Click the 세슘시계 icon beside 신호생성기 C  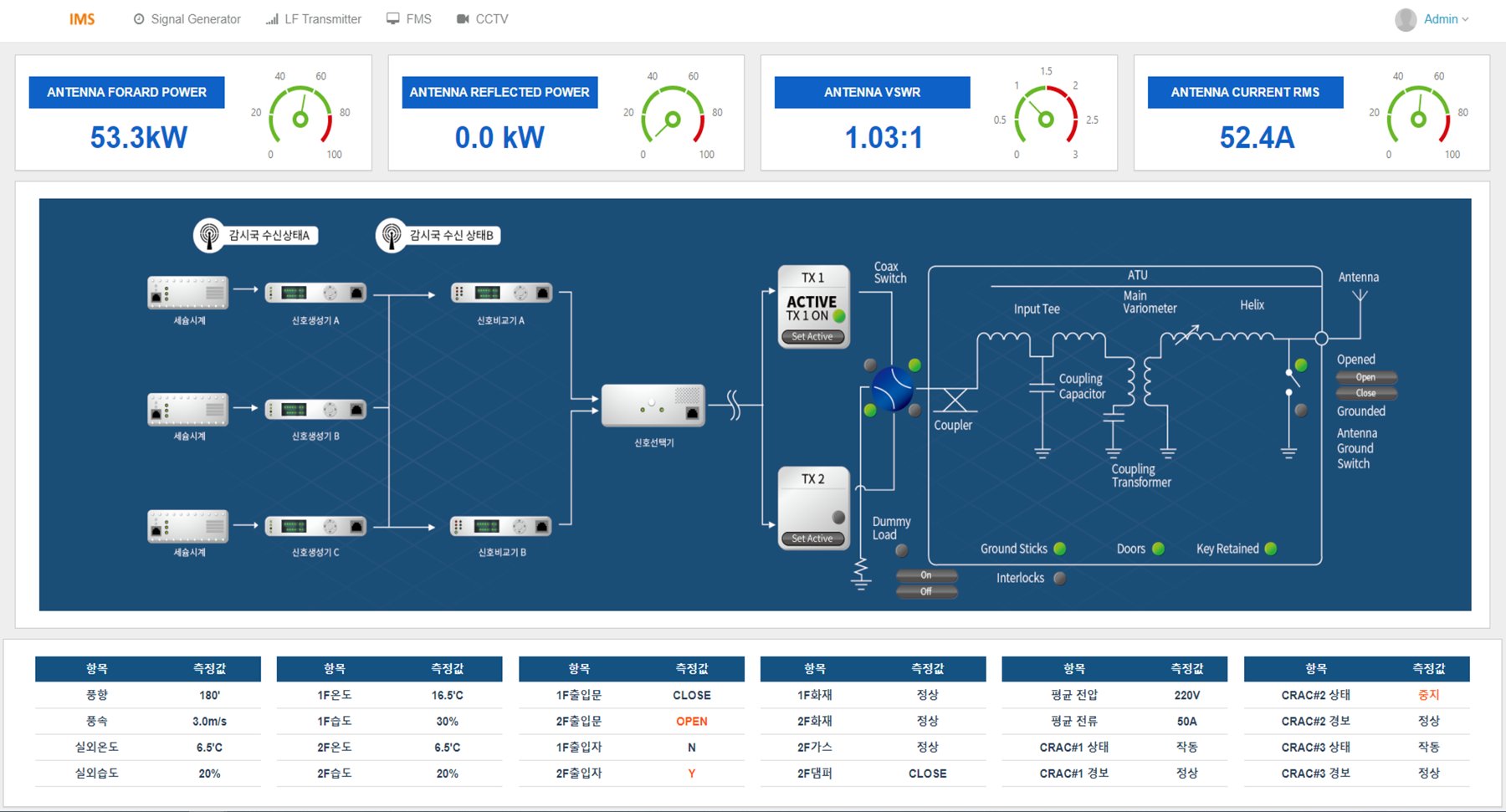coord(188,525)
